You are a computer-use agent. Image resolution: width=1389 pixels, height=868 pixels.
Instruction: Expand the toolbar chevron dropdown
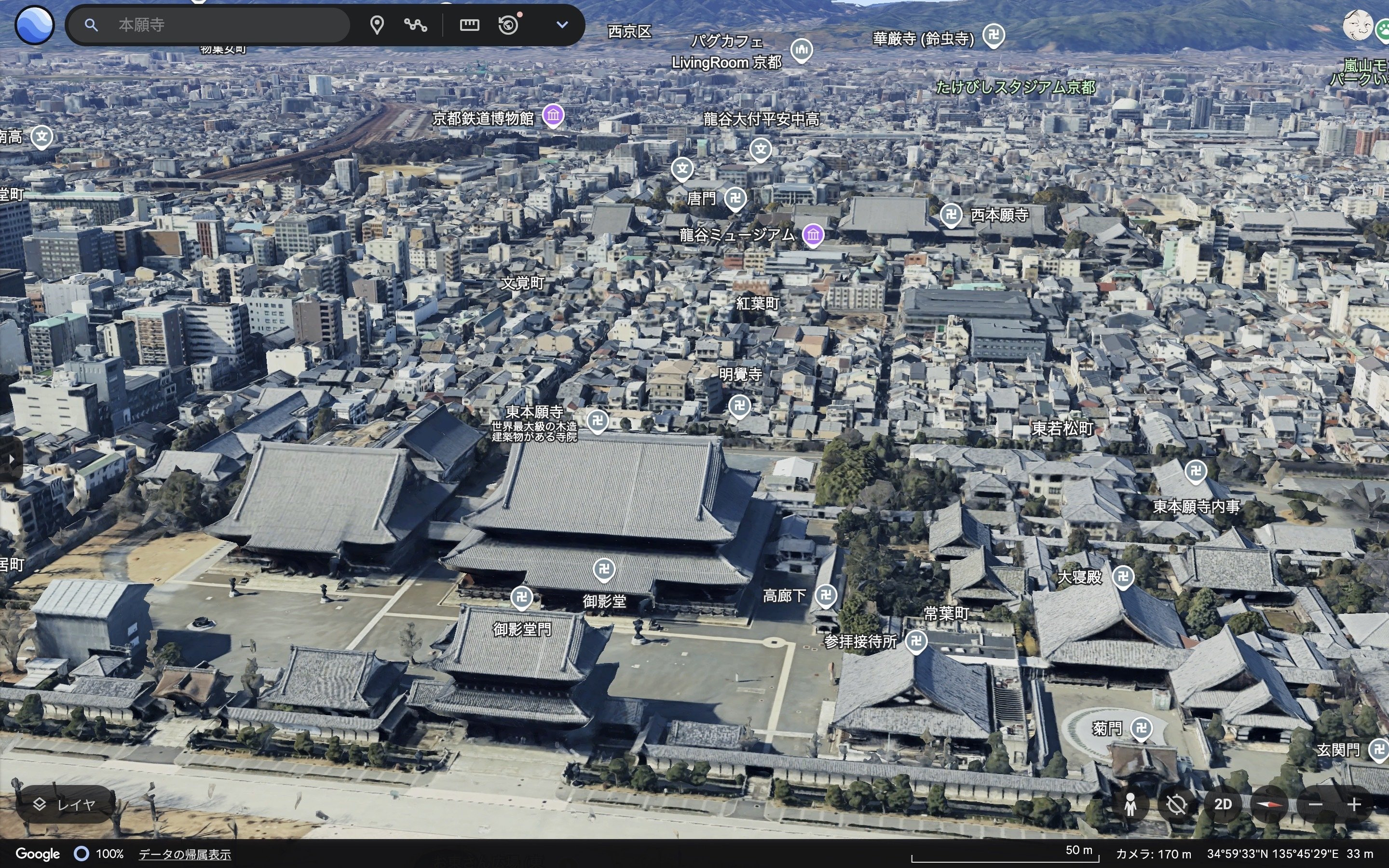562,25
